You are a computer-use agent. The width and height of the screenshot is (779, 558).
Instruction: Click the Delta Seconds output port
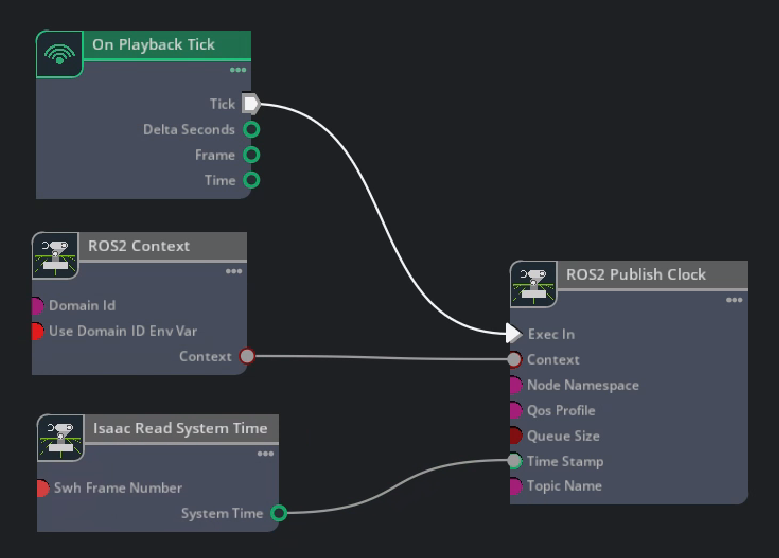(x=252, y=129)
